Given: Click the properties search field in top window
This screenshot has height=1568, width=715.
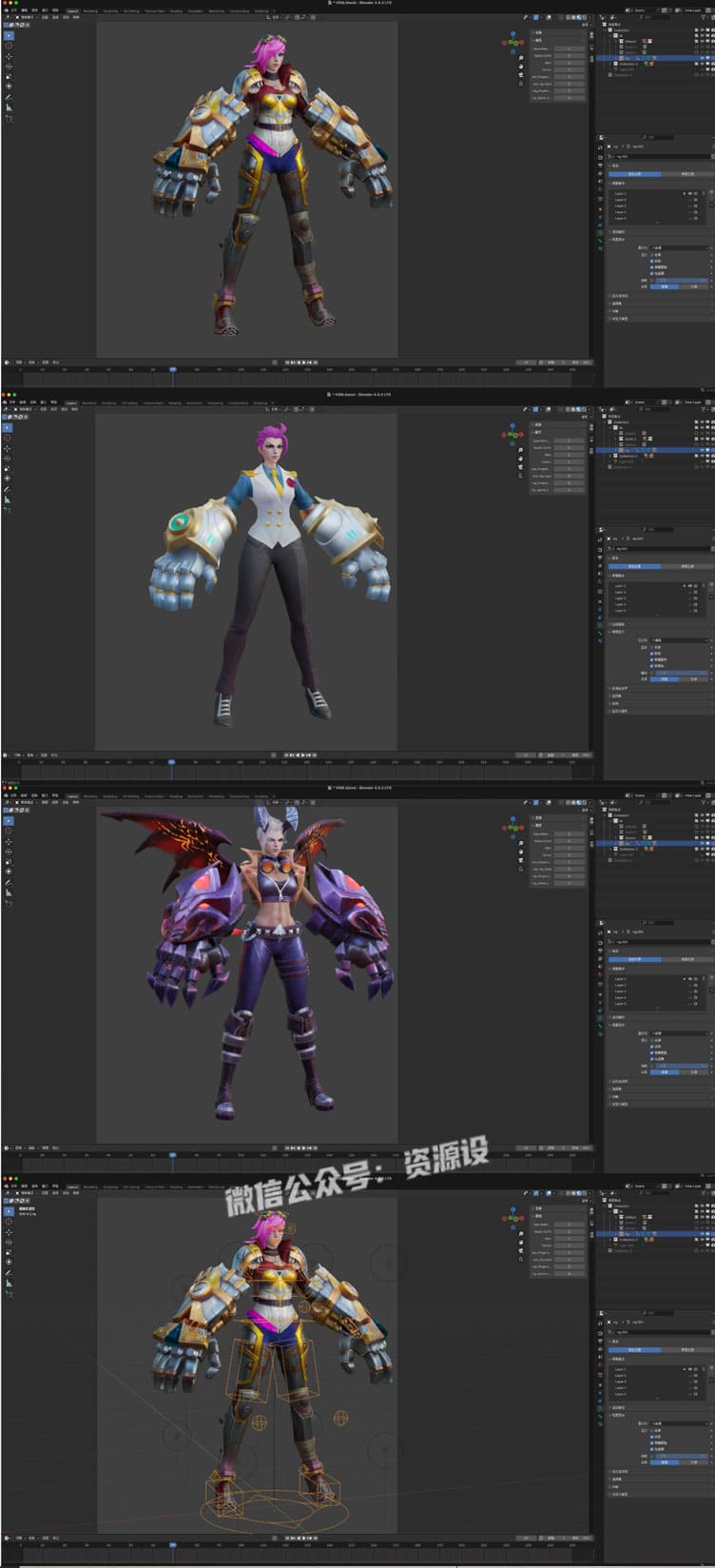Looking at the screenshot, I should pyautogui.click(x=658, y=137).
